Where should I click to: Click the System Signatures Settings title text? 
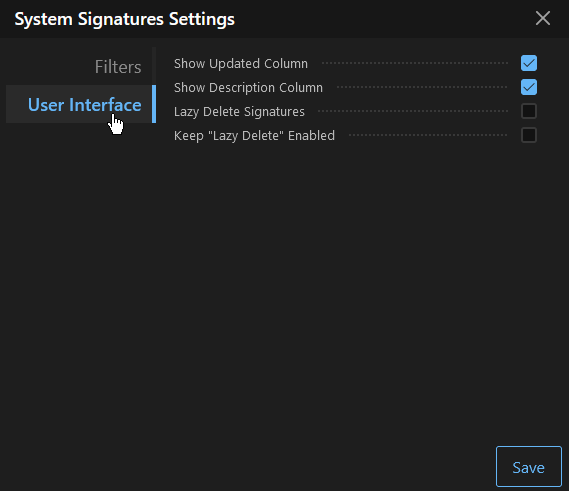click(124, 19)
